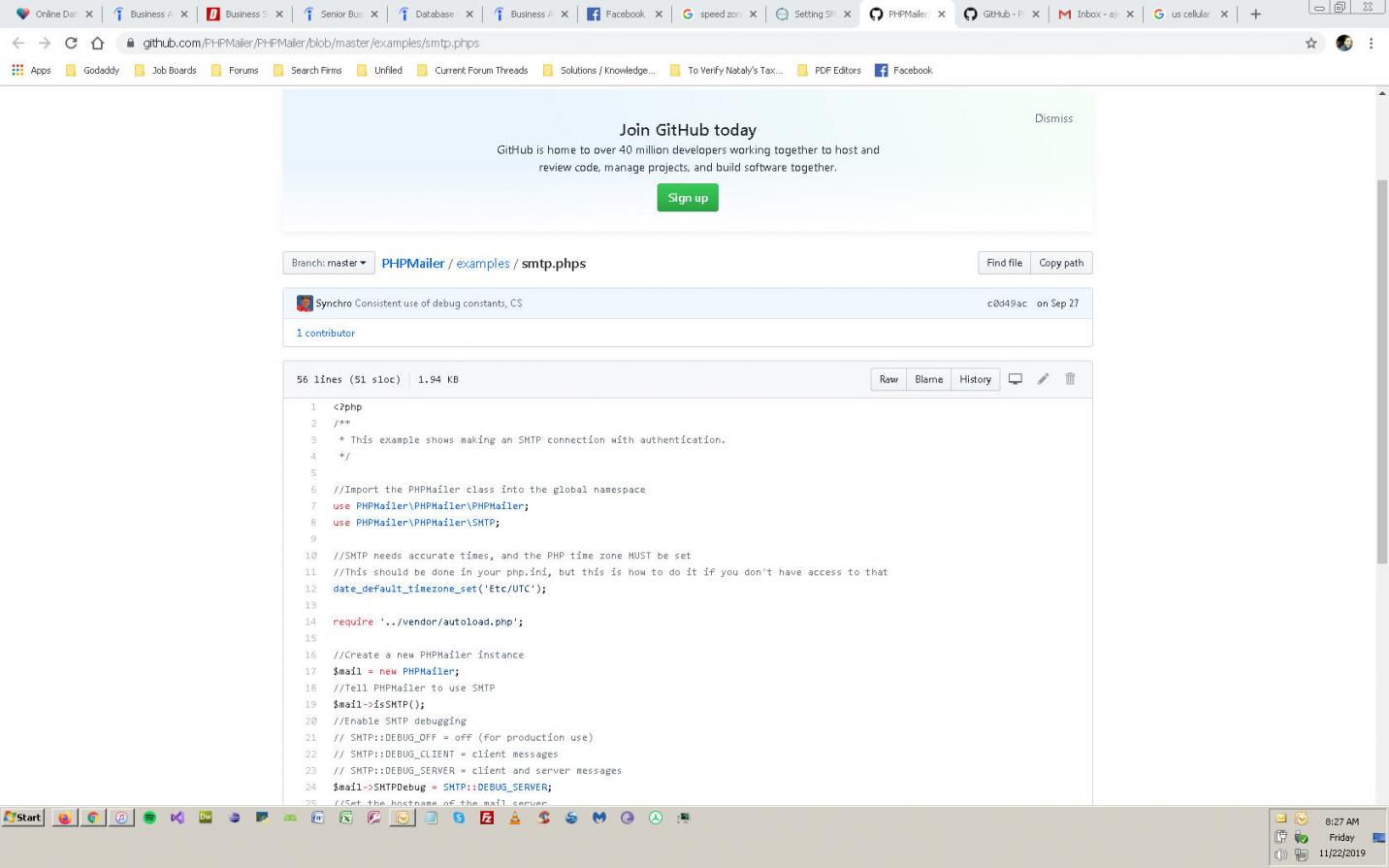1389x868 pixels.
Task: Dismiss the Join GitHub banner
Action: 1053,118
